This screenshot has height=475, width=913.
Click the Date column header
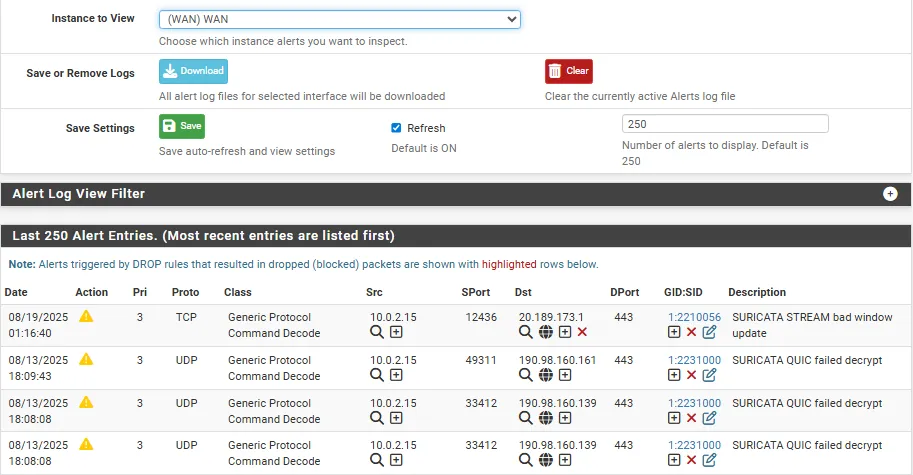click(x=16, y=292)
